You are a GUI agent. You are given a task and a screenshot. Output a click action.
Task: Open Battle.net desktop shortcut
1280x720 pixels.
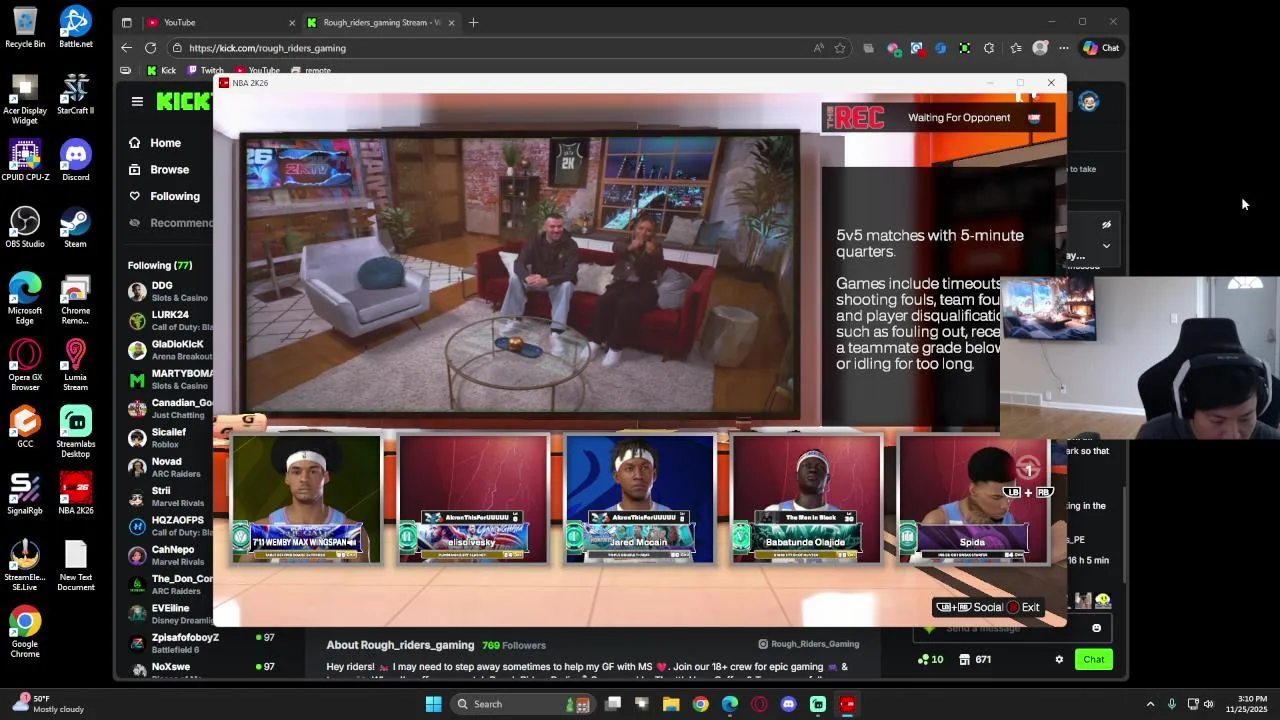click(x=75, y=27)
